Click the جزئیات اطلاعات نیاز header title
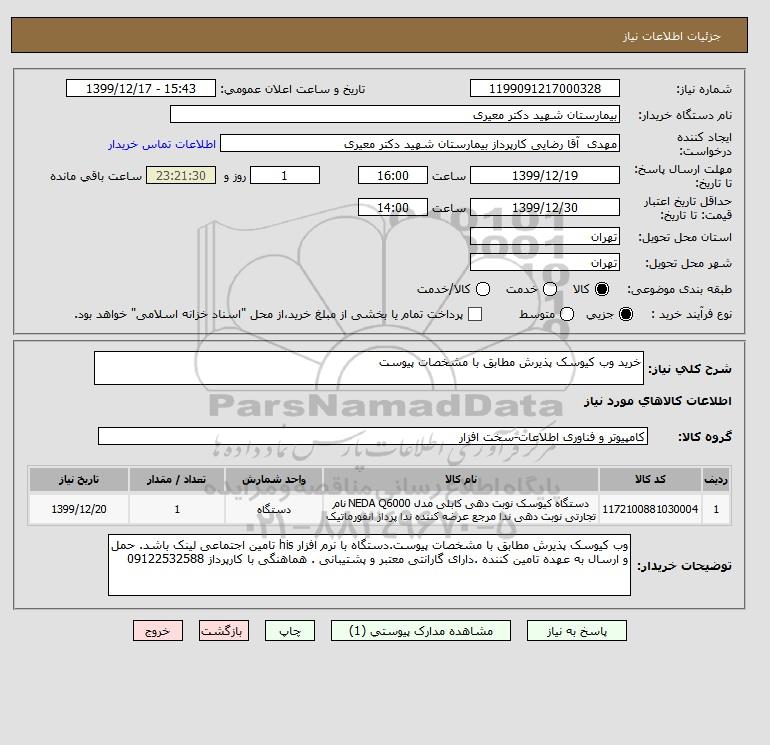This screenshot has height=745, width=770. [x=672, y=36]
